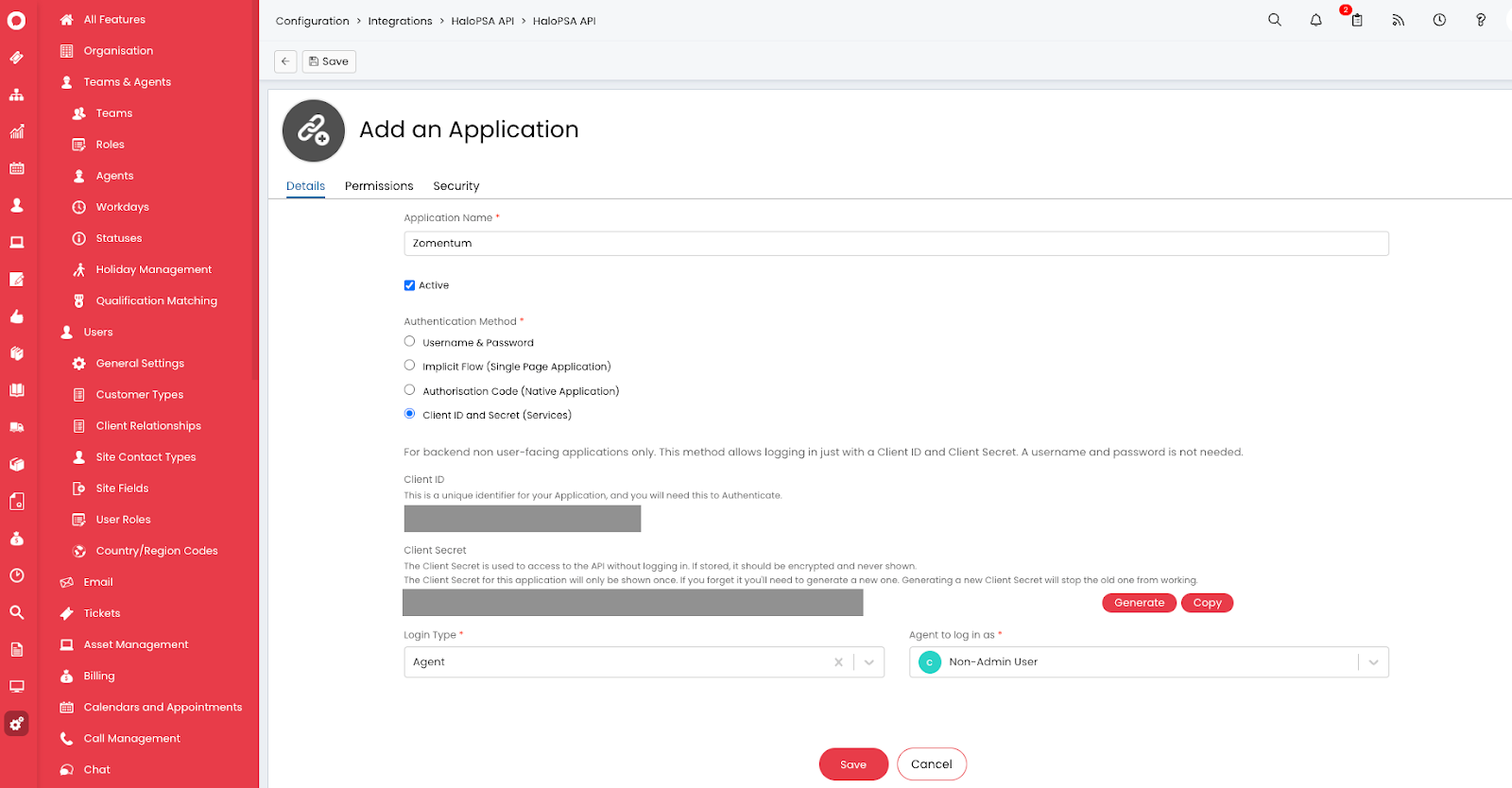Open the money bag icon in the rail
The width and height of the screenshot is (1512, 788).
point(16,539)
